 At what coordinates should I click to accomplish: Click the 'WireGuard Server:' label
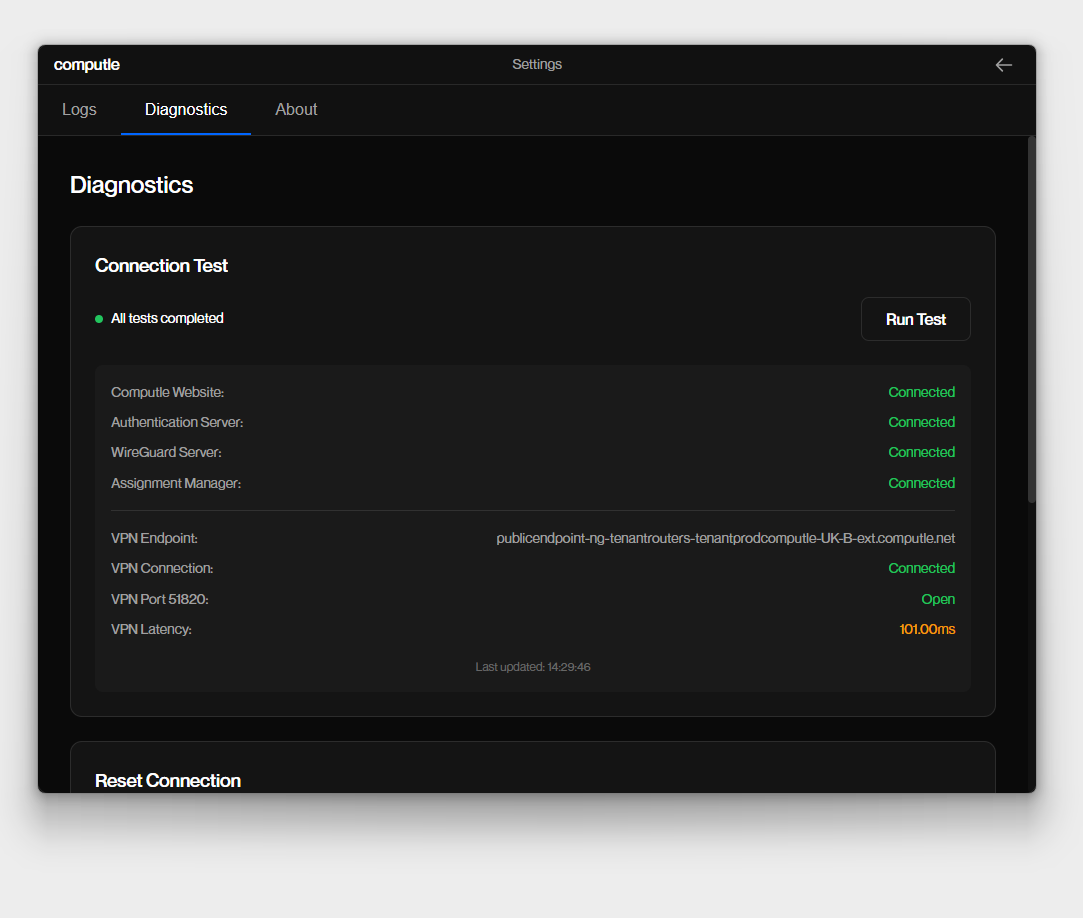pyautogui.click(x=166, y=452)
